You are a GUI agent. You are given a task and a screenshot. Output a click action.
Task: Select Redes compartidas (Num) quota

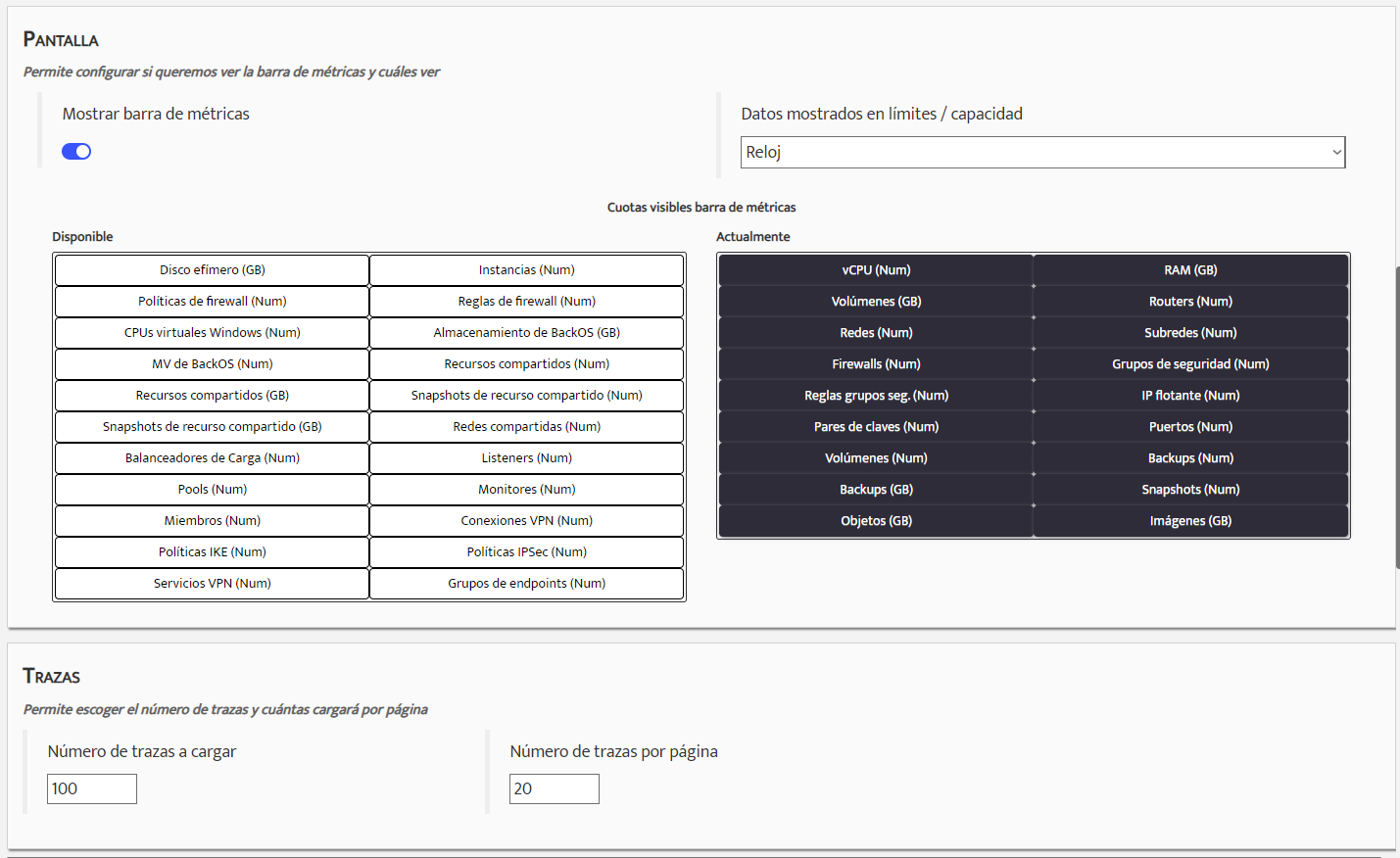[527, 426]
